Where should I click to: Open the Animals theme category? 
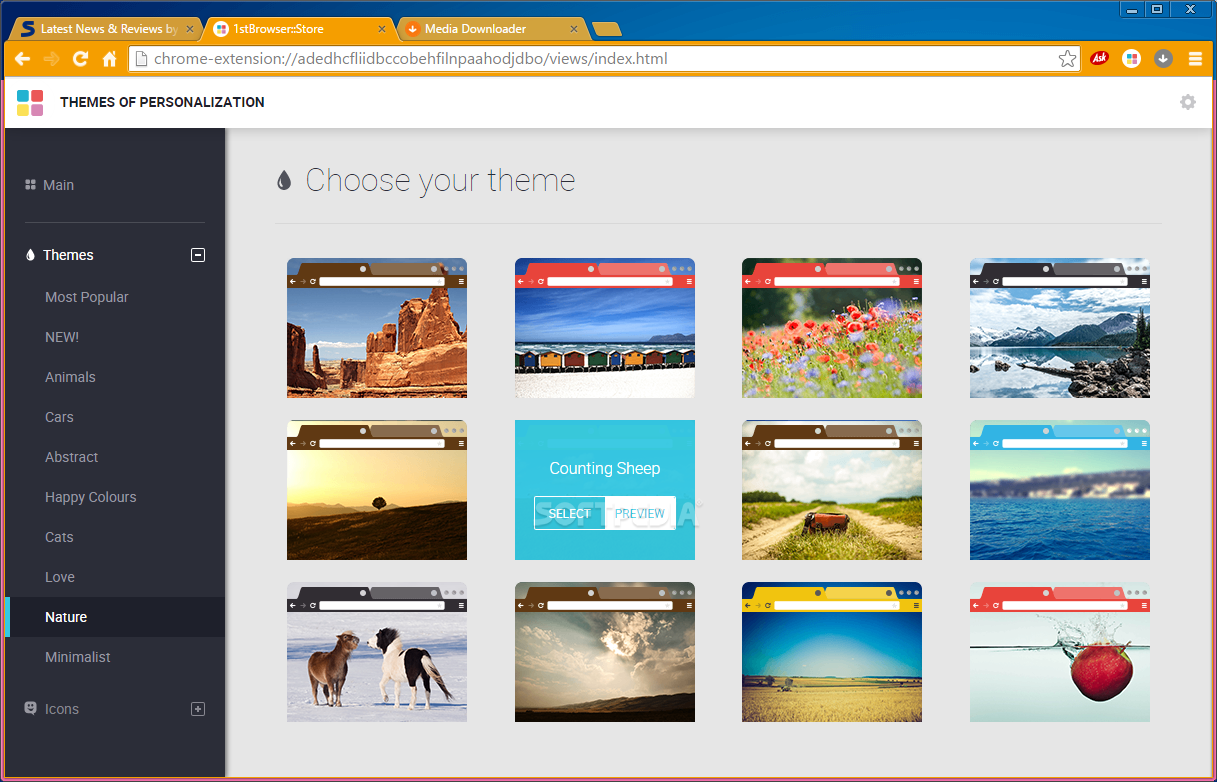coord(70,377)
